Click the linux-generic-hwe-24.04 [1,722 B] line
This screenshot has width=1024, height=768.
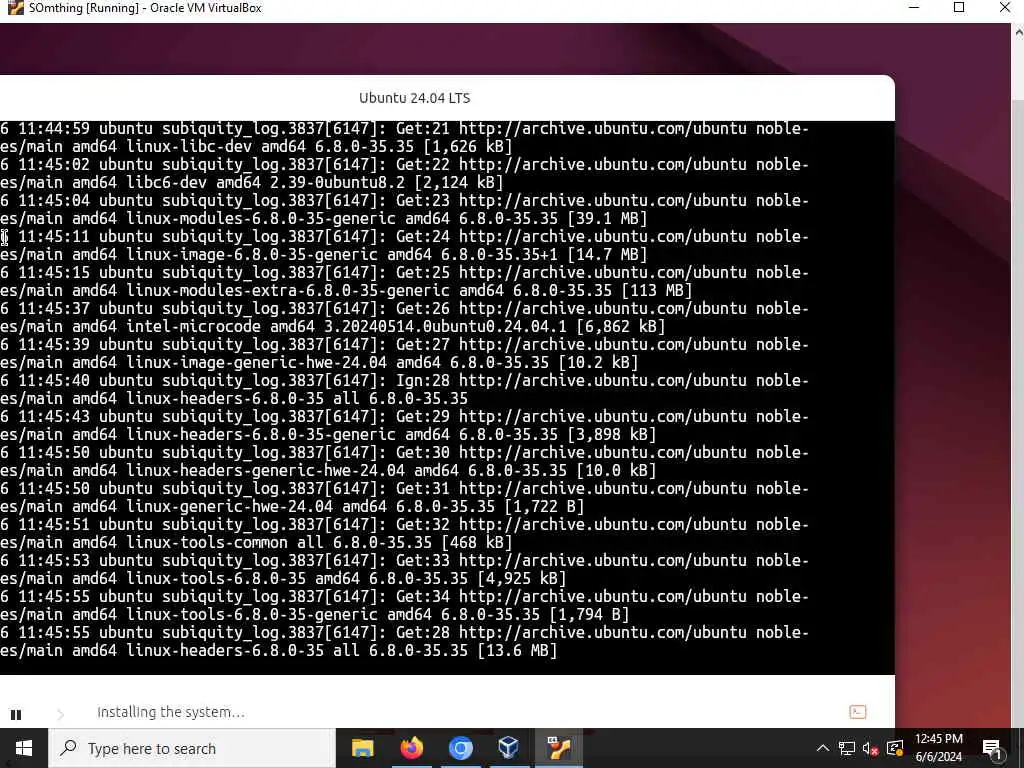292,506
